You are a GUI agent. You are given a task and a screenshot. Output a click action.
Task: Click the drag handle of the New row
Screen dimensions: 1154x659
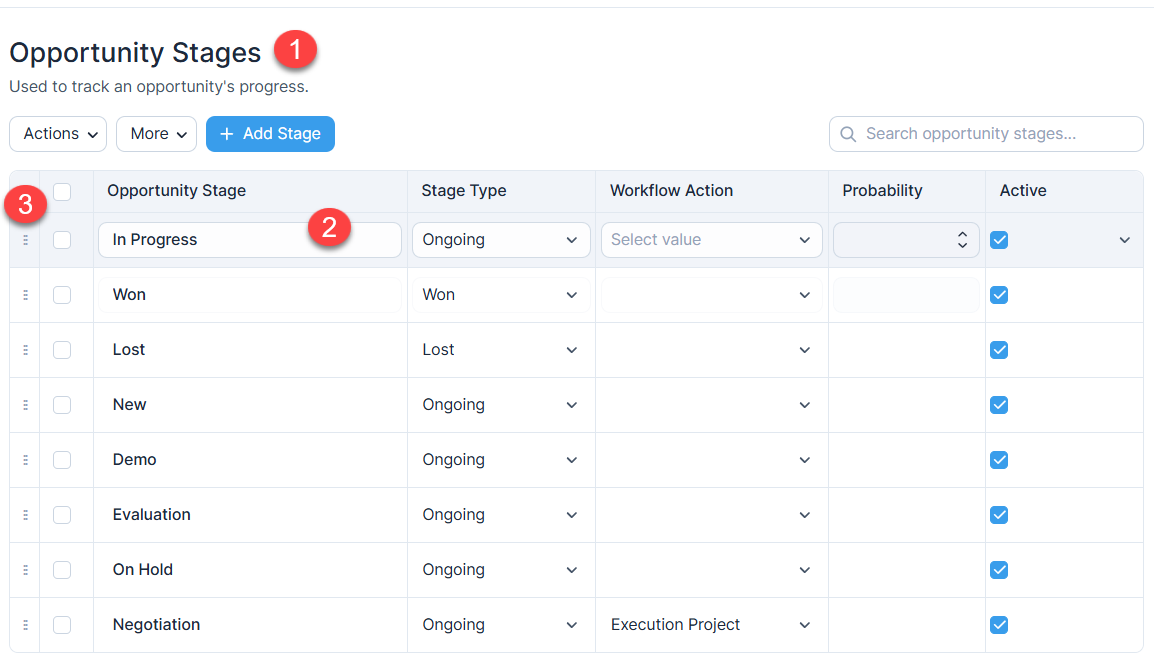point(25,405)
